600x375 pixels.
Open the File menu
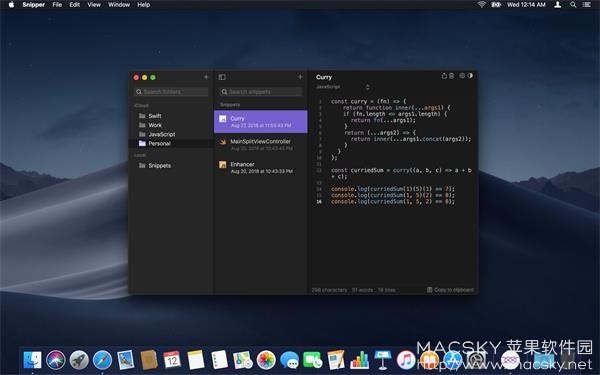tap(57, 5)
